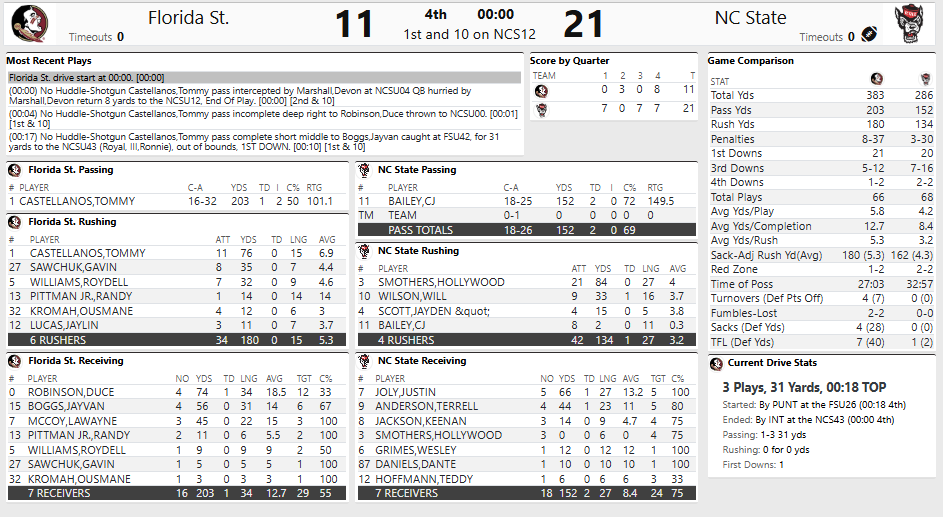
Task: Click the Florida St. logo beside Florida St. Passing
Action: (x=15, y=170)
